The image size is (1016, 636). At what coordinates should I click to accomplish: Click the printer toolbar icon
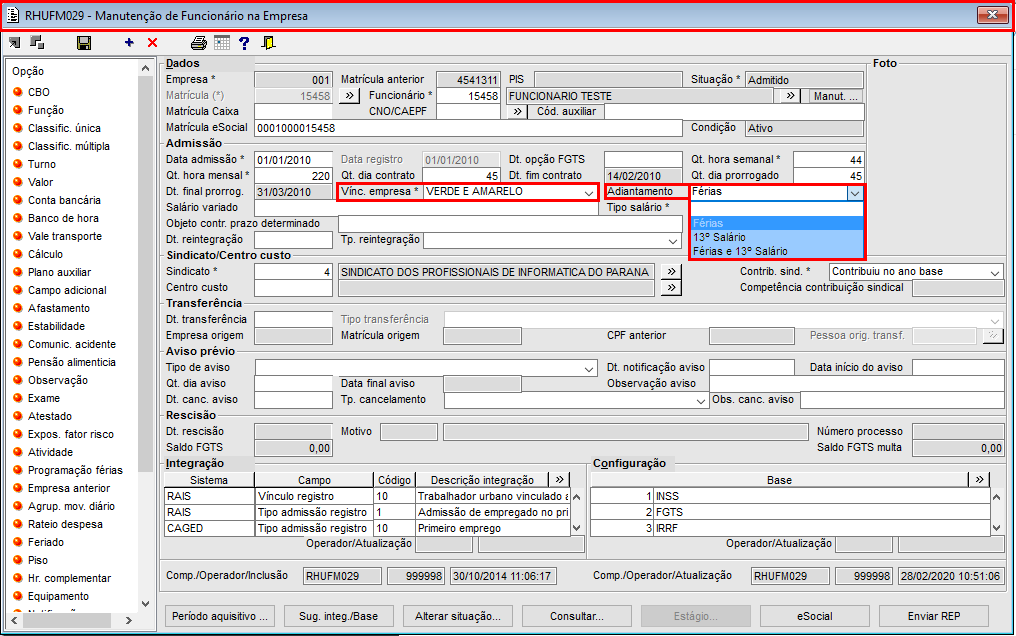tap(199, 43)
